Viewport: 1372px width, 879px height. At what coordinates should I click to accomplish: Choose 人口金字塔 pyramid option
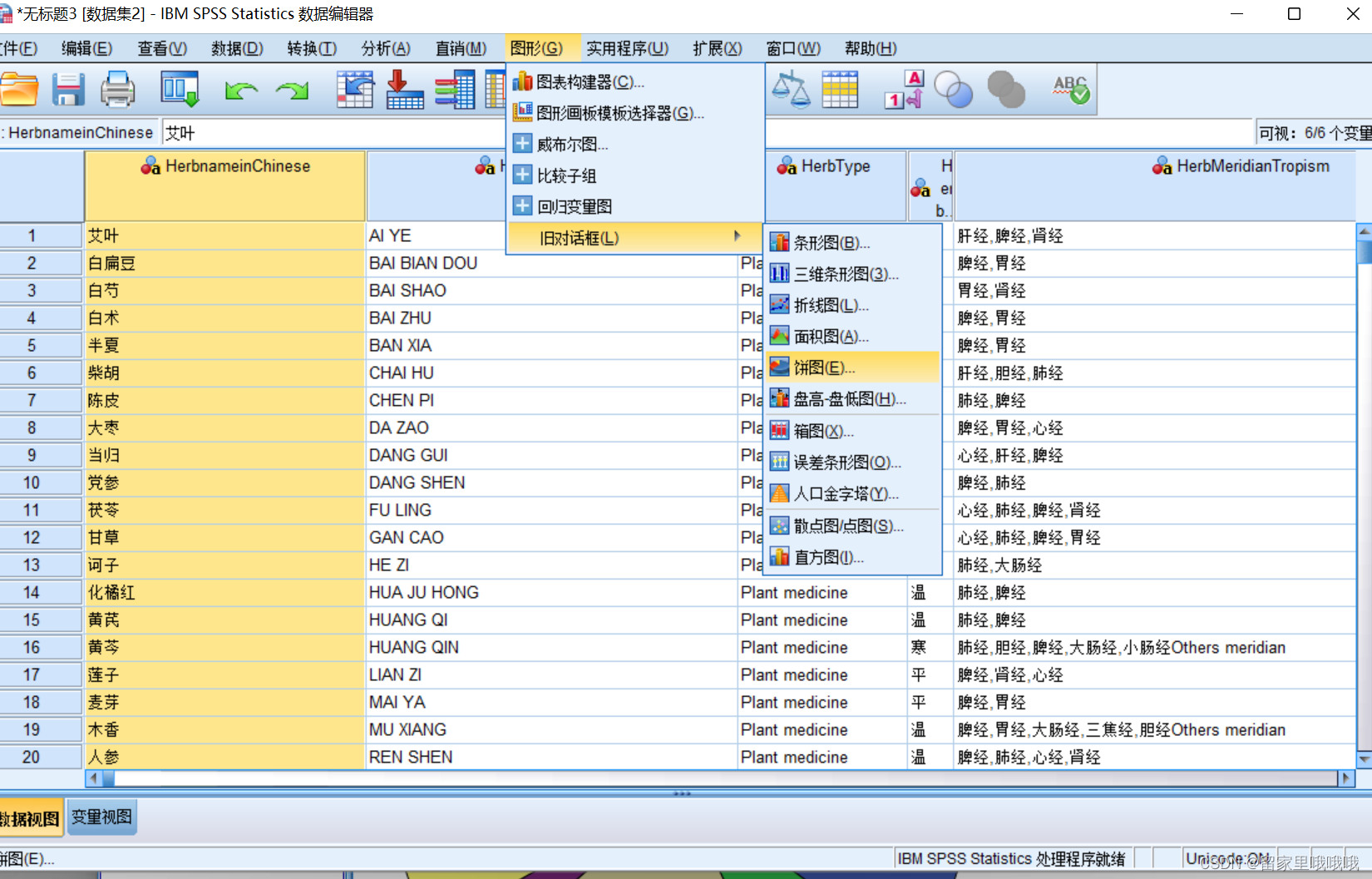pyautogui.click(x=853, y=494)
